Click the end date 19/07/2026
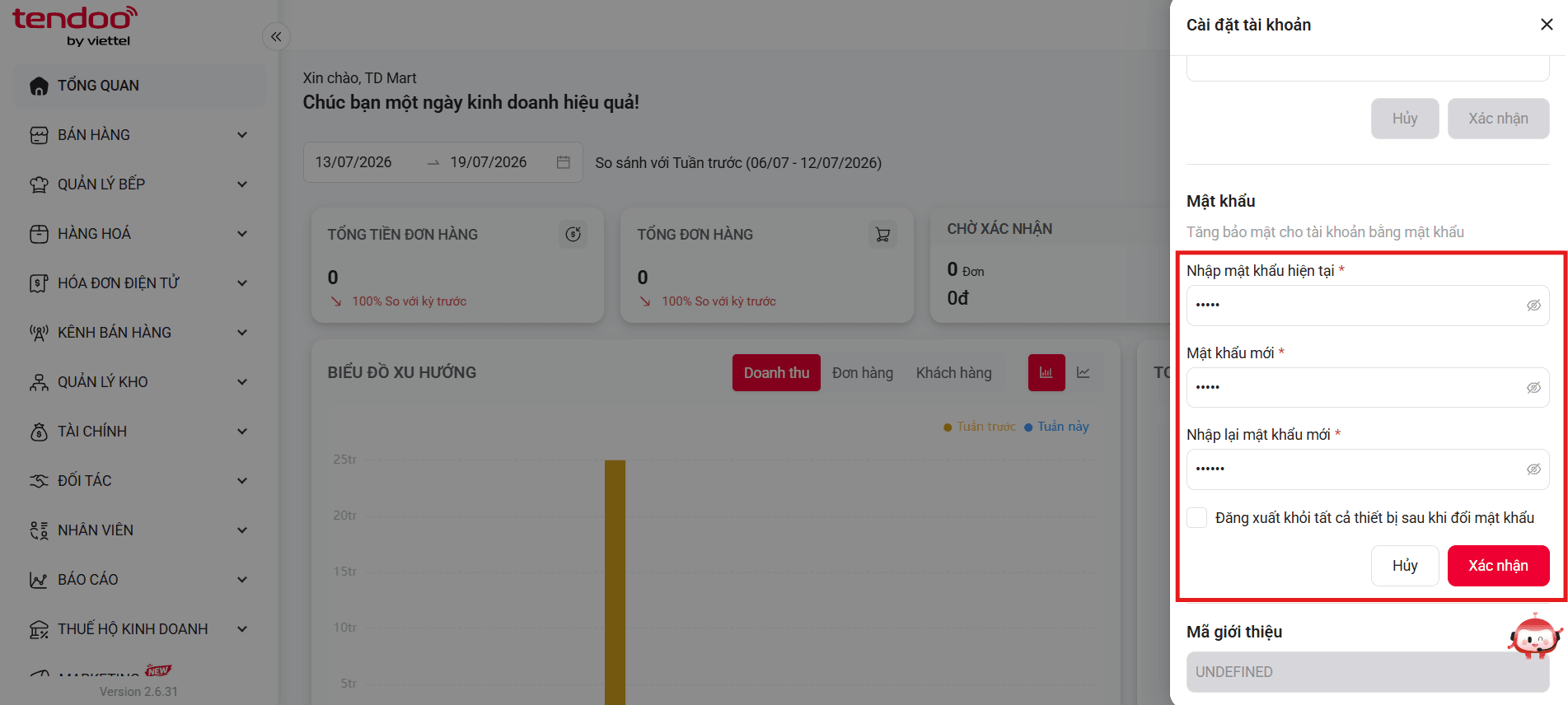 [489, 162]
